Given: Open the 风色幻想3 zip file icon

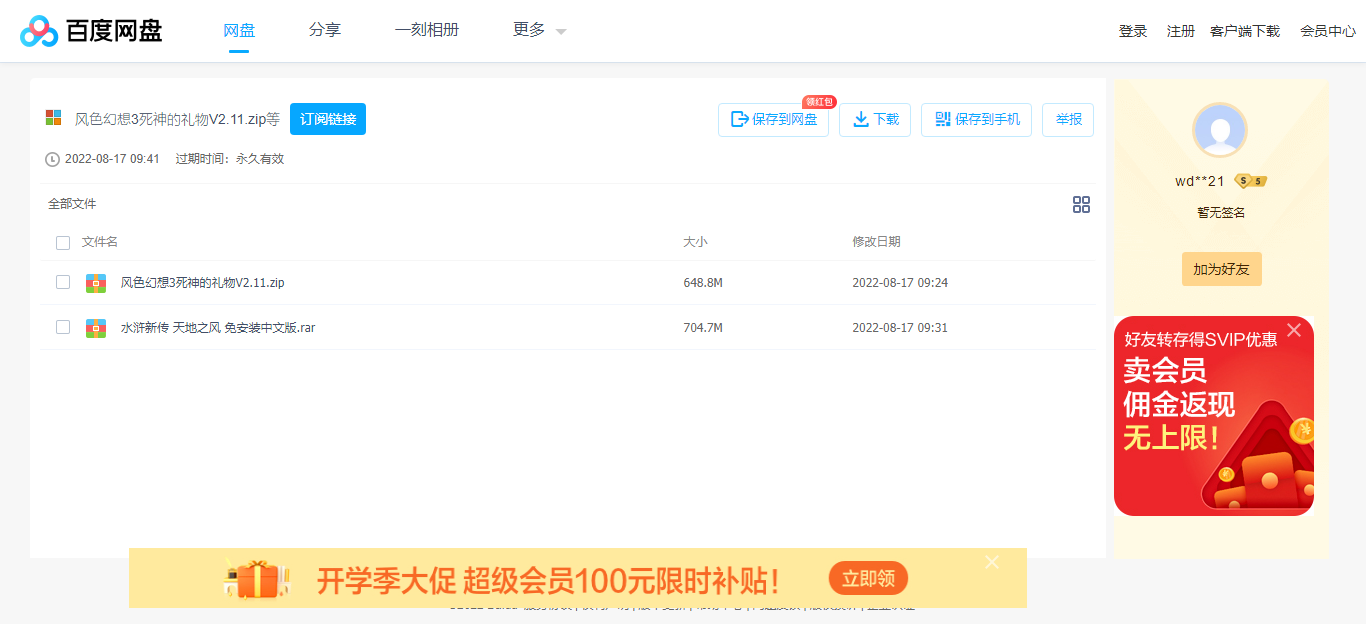Looking at the screenshot, I should click(95, 282).
